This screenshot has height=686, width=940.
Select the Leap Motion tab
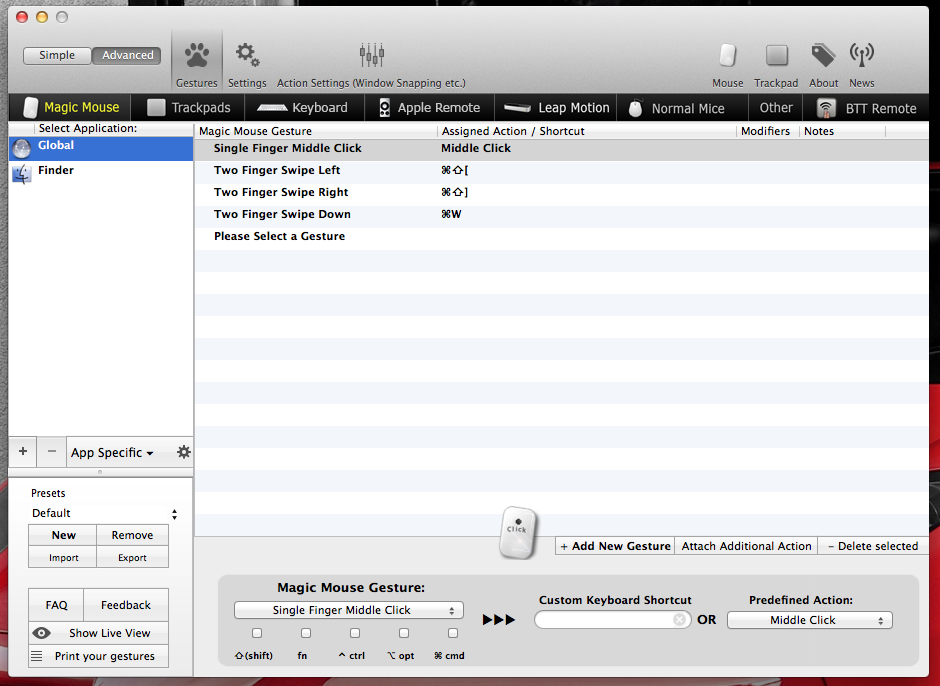point(556,108)
